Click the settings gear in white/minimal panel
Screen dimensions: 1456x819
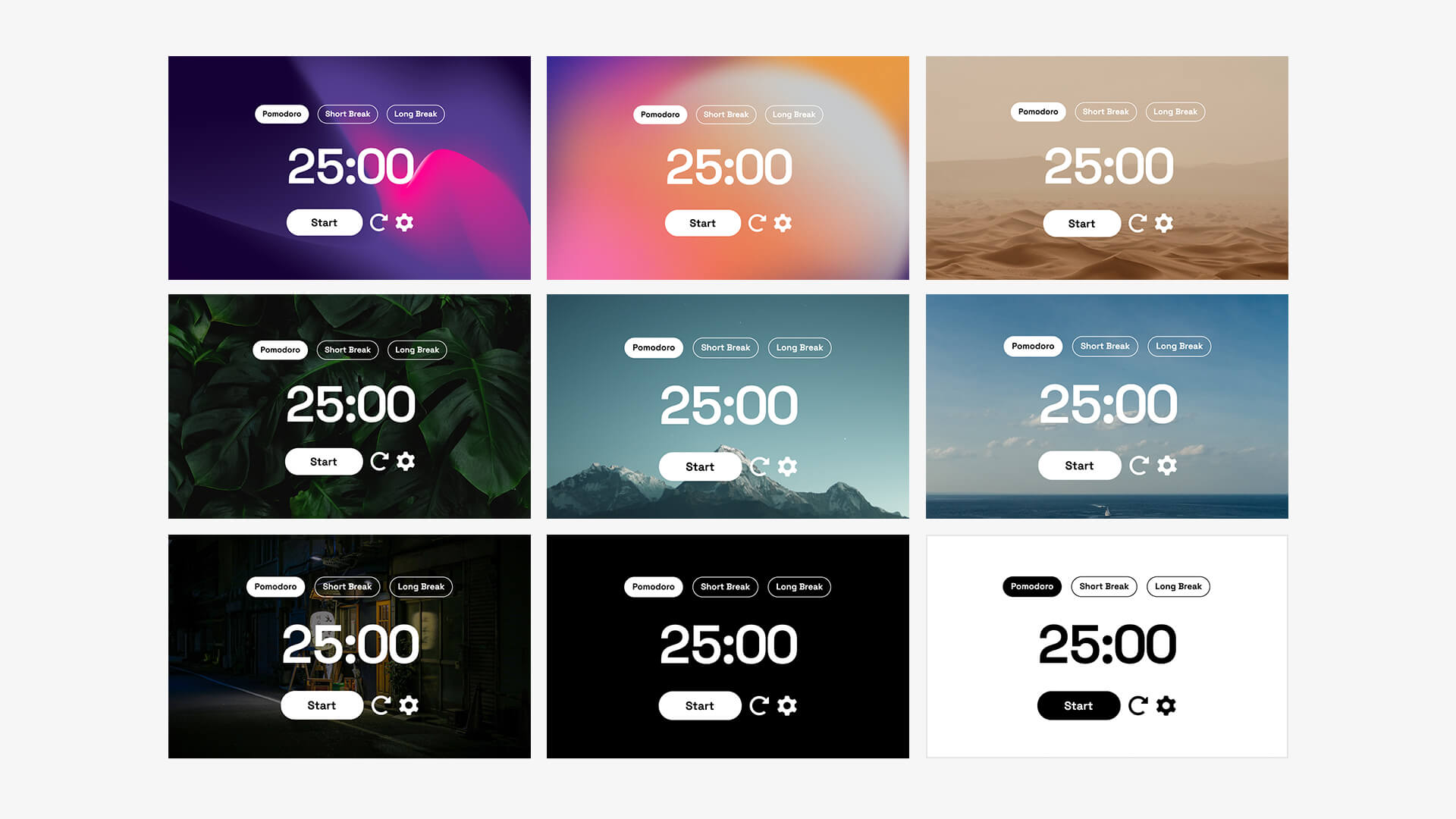tap(1167, 704)
